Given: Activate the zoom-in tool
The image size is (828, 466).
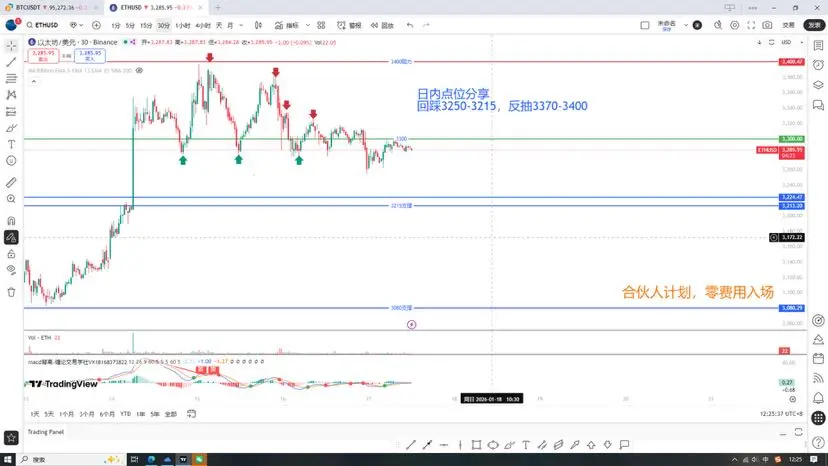Looking at the screenshot, I should click(x=11, y=199).
